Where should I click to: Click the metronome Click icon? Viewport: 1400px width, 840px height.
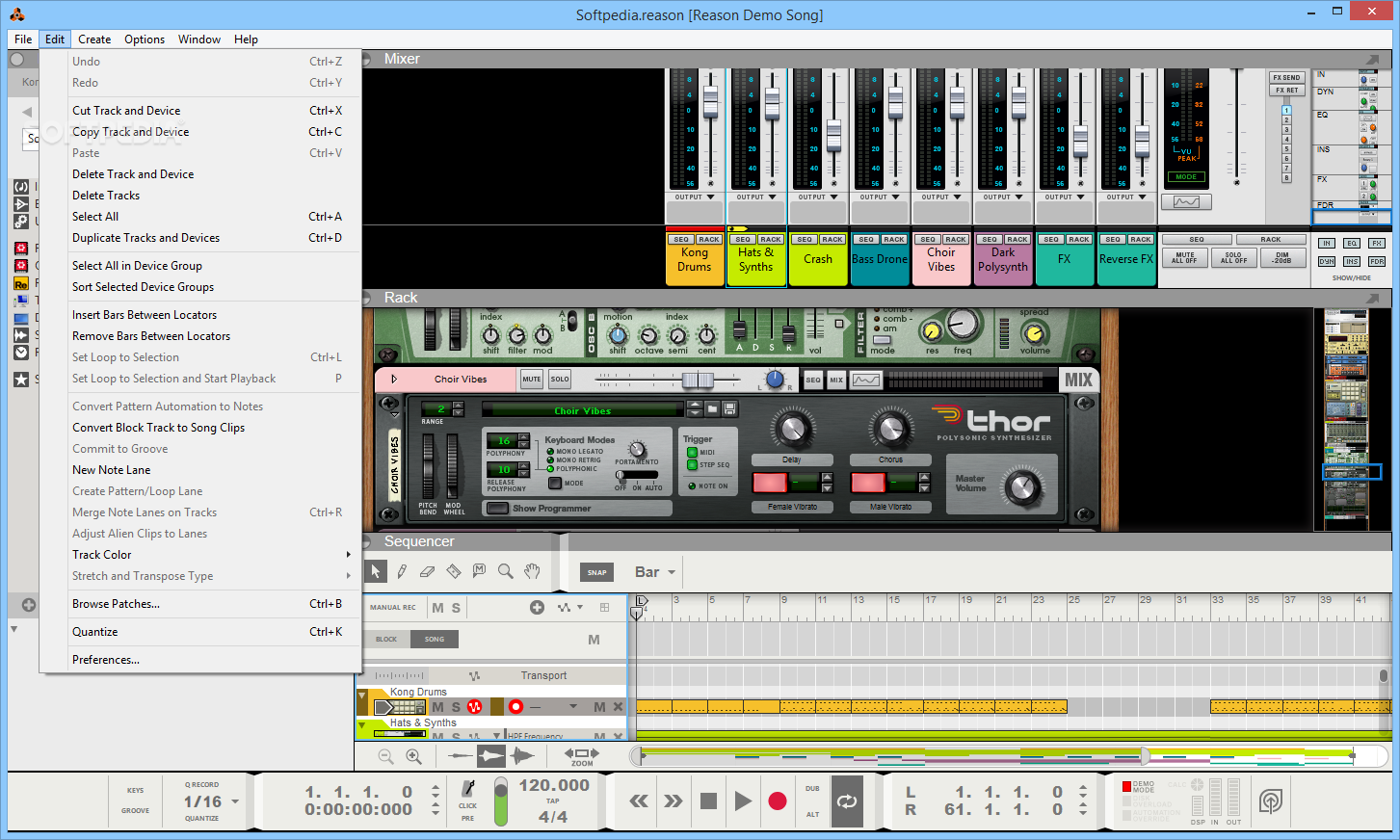[x=468, y=789]
